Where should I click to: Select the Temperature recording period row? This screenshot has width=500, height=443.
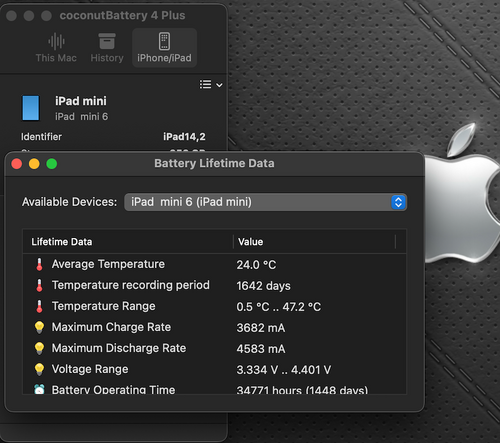tap(214, 285)
